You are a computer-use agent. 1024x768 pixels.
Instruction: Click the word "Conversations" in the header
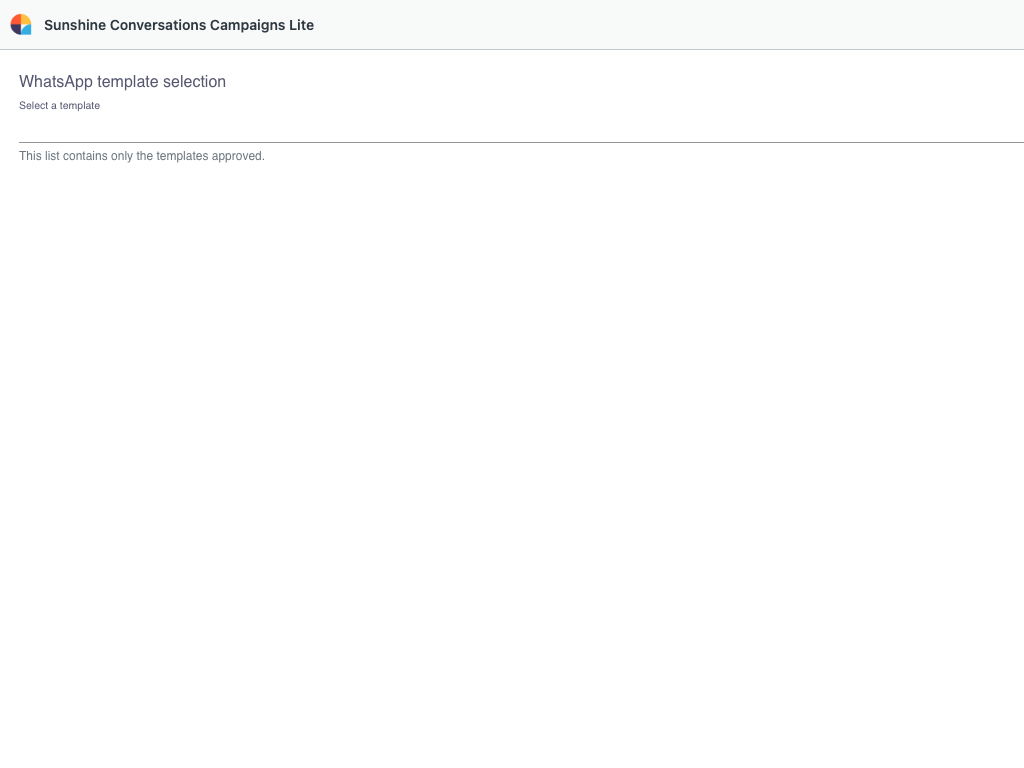158,25
